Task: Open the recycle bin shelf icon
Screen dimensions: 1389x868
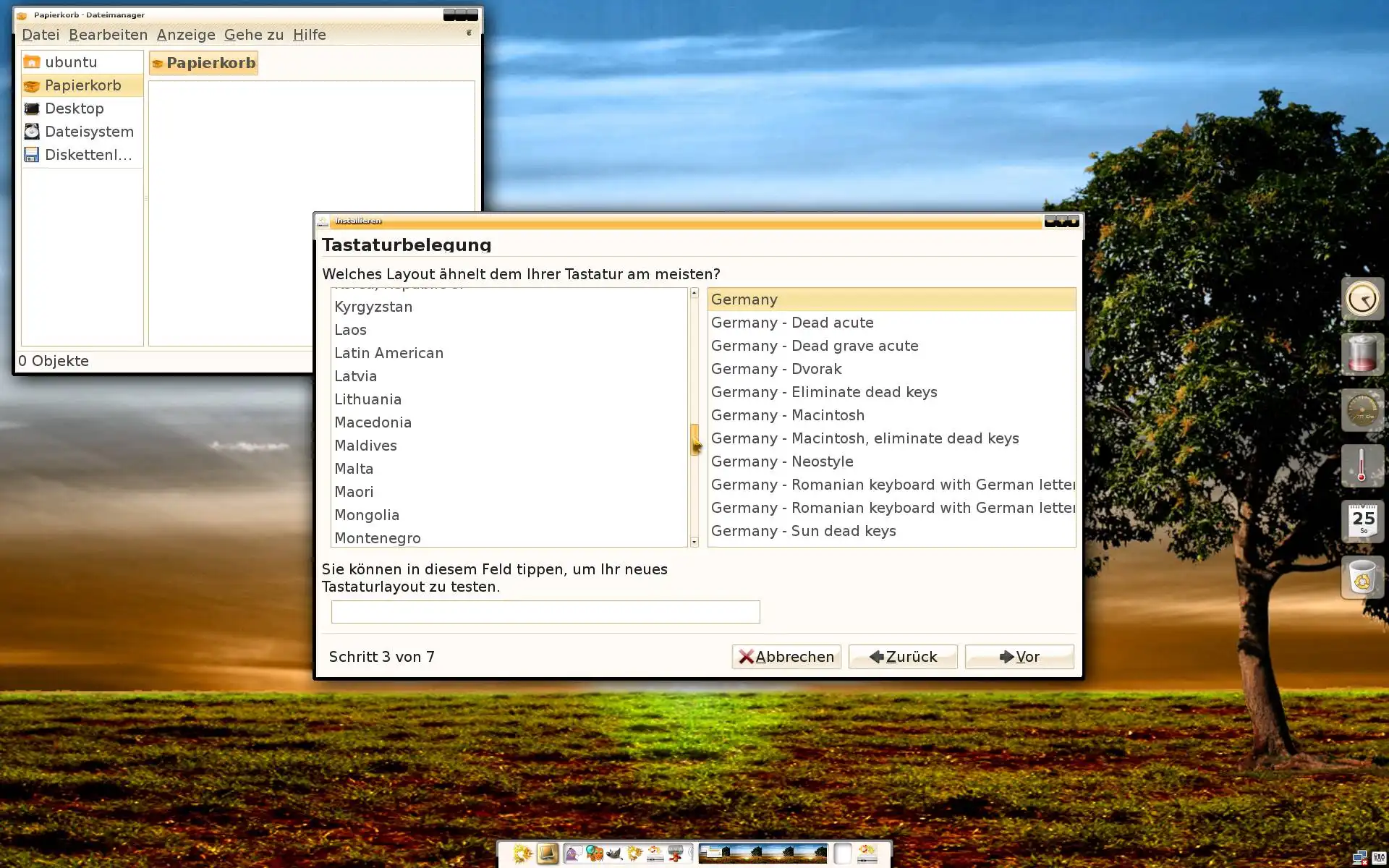Action: 1363,577
